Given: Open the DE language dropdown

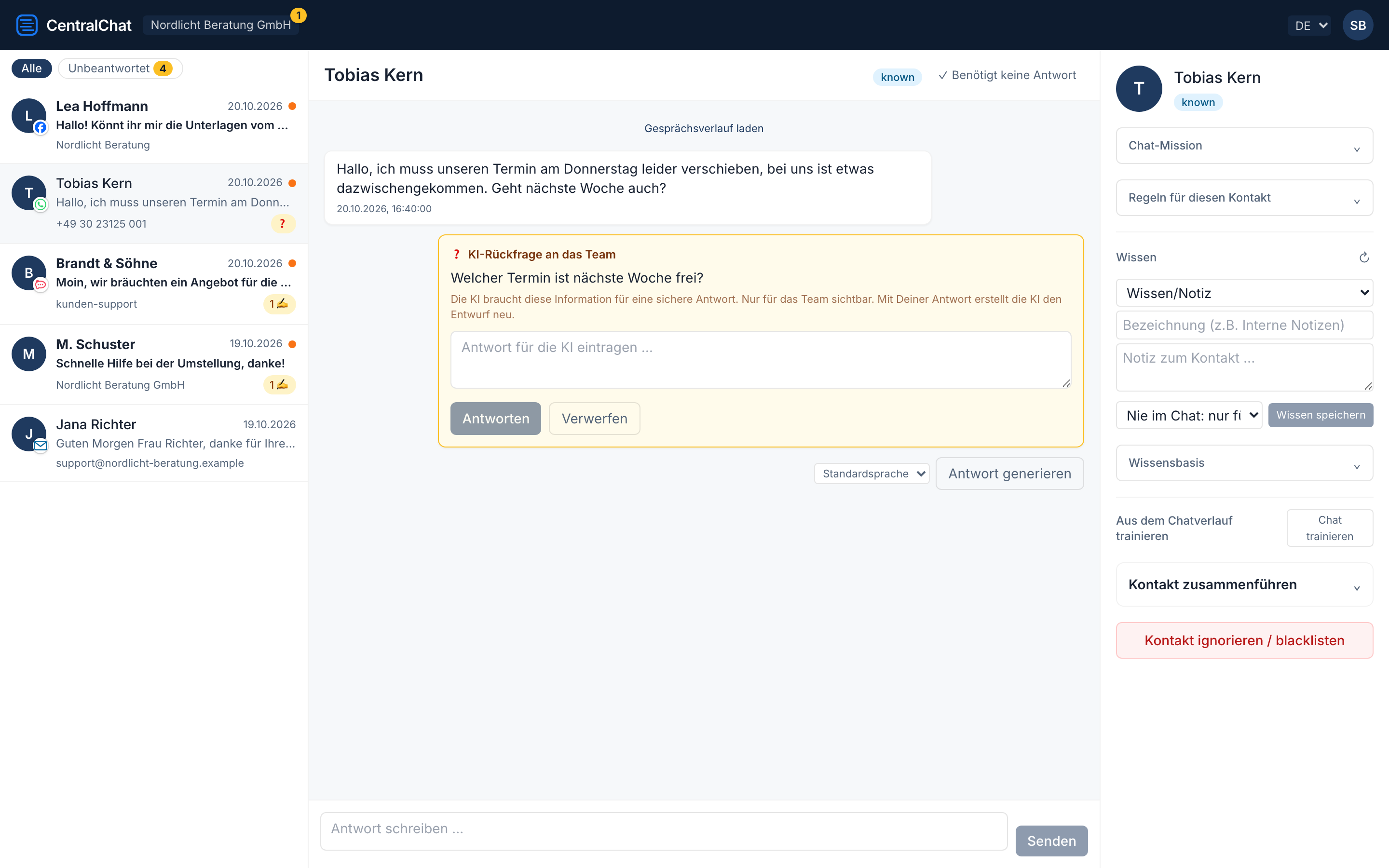Looking at the screenshot, I should [x=1308, y=26].
